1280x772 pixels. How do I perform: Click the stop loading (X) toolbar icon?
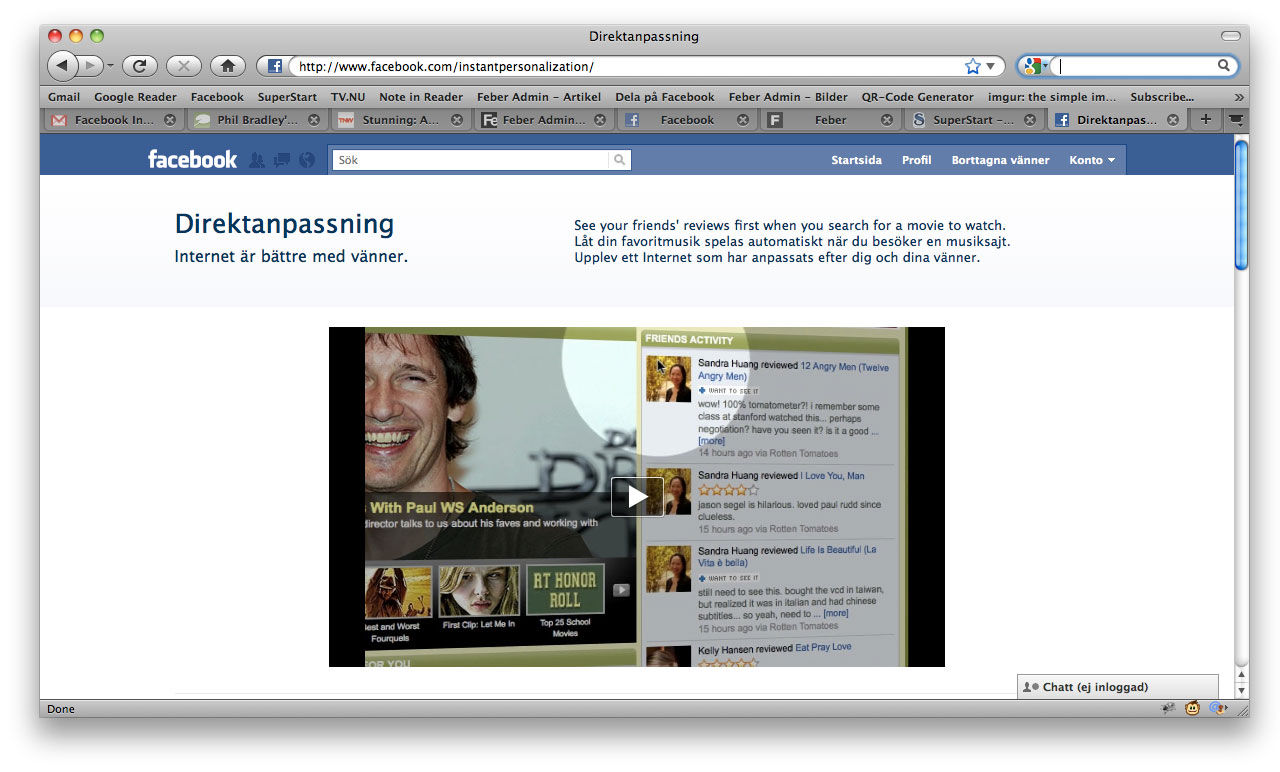[x=183, y=66]
